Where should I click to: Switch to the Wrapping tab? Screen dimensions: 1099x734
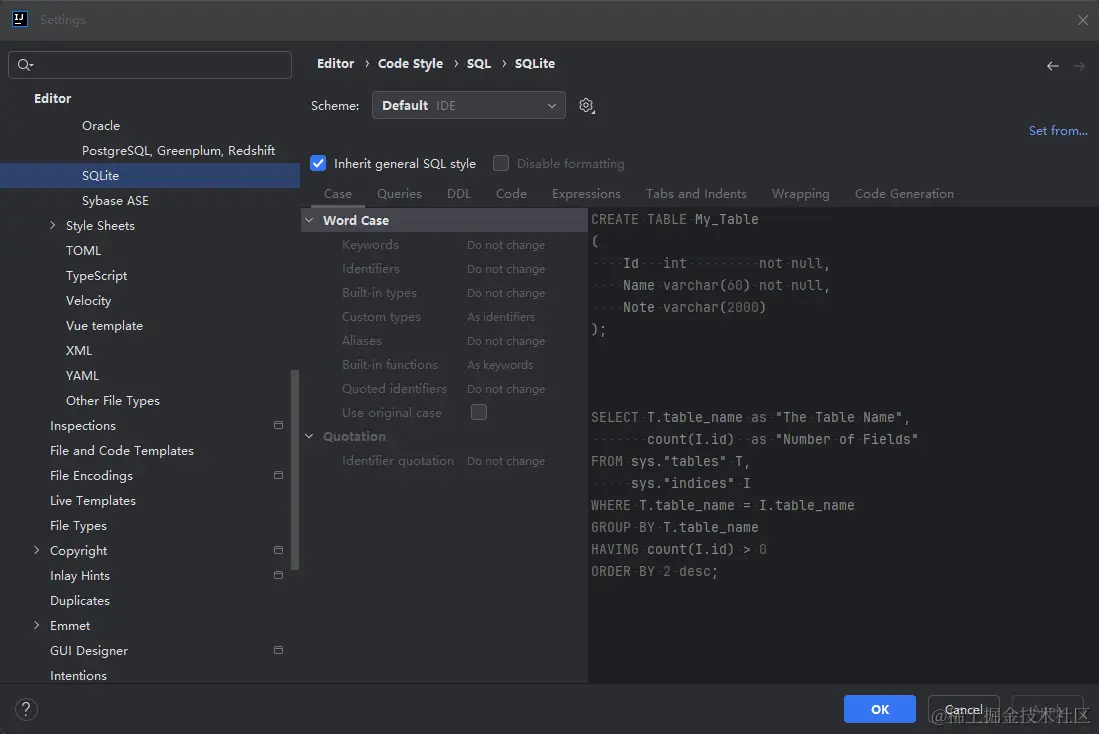[800, 193]
